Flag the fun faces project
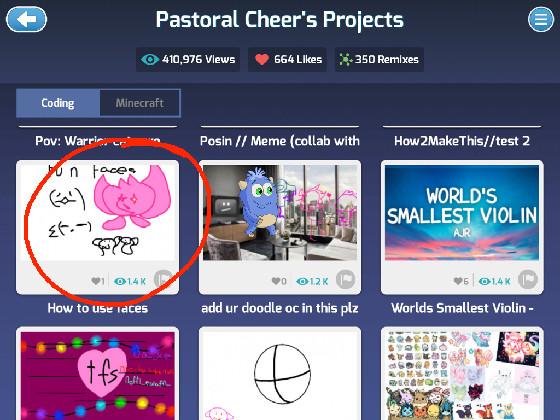The image size is (560, 420). click(x=164, y=279)
